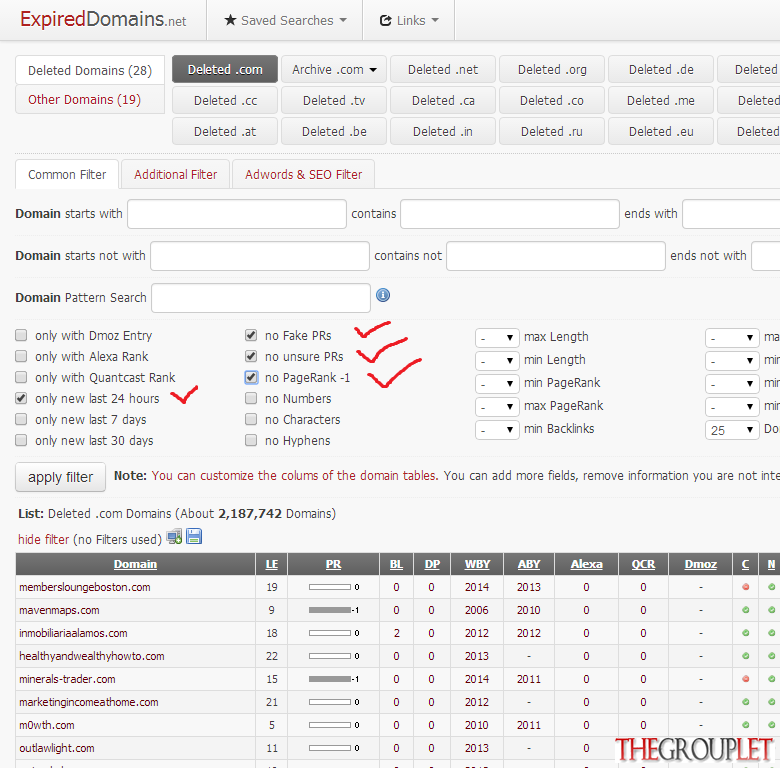This screenshot has width=780, height=768.
Task: Open the Additional Filter tab
Action: pyautogui.click(x=176, y=175)
